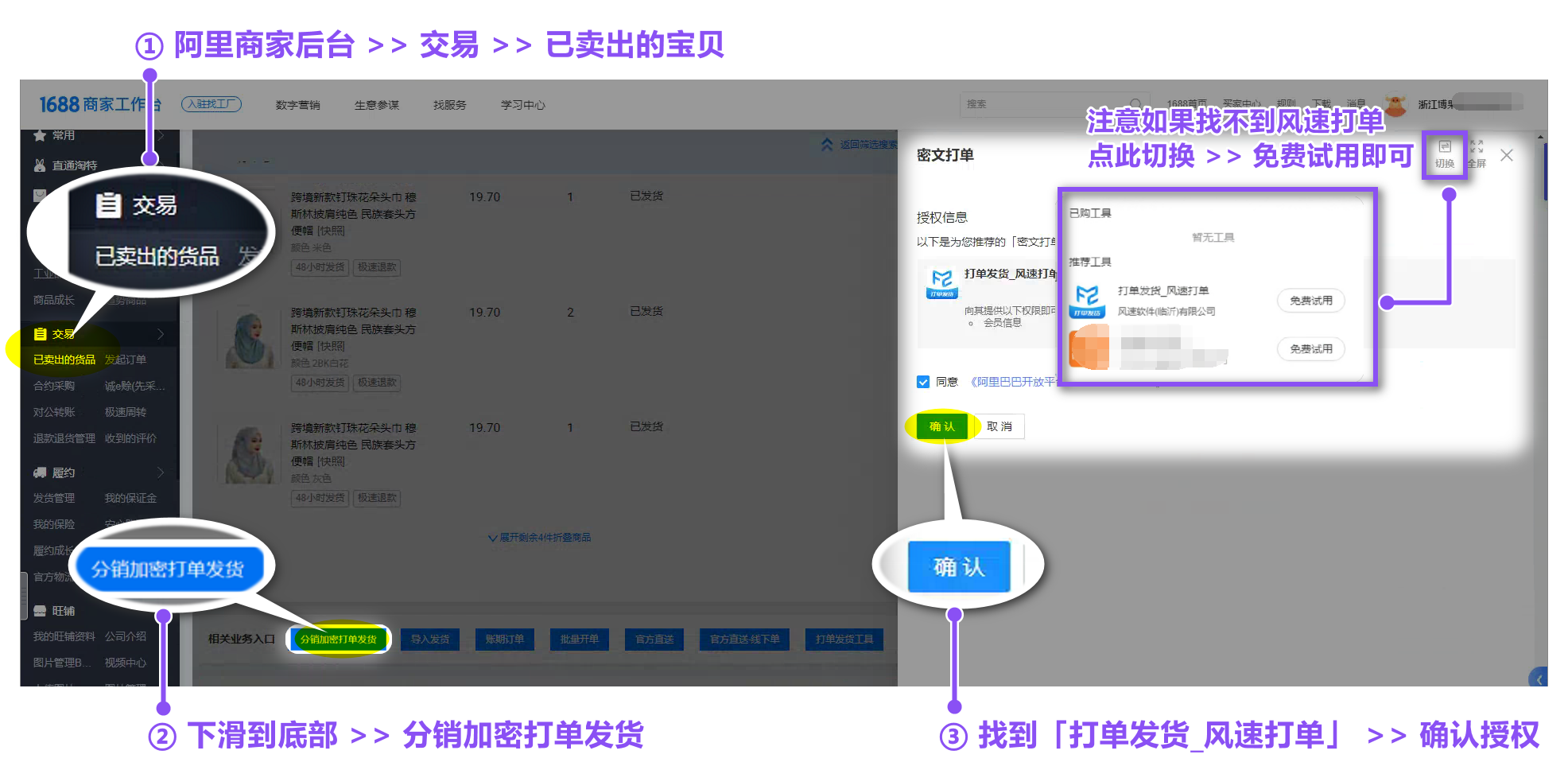1568x766 pixels.
Task: Click the up-arrow icon beside 返回筛选搜索
Action: [x=827, y=144]
